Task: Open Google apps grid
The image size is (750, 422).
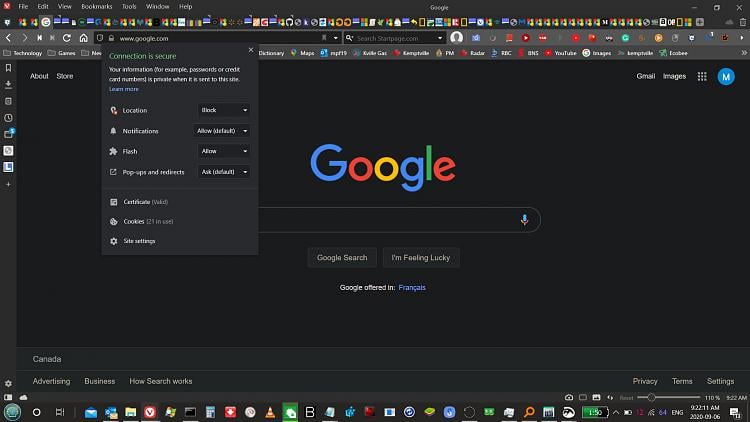Action: tap(702, 77)
